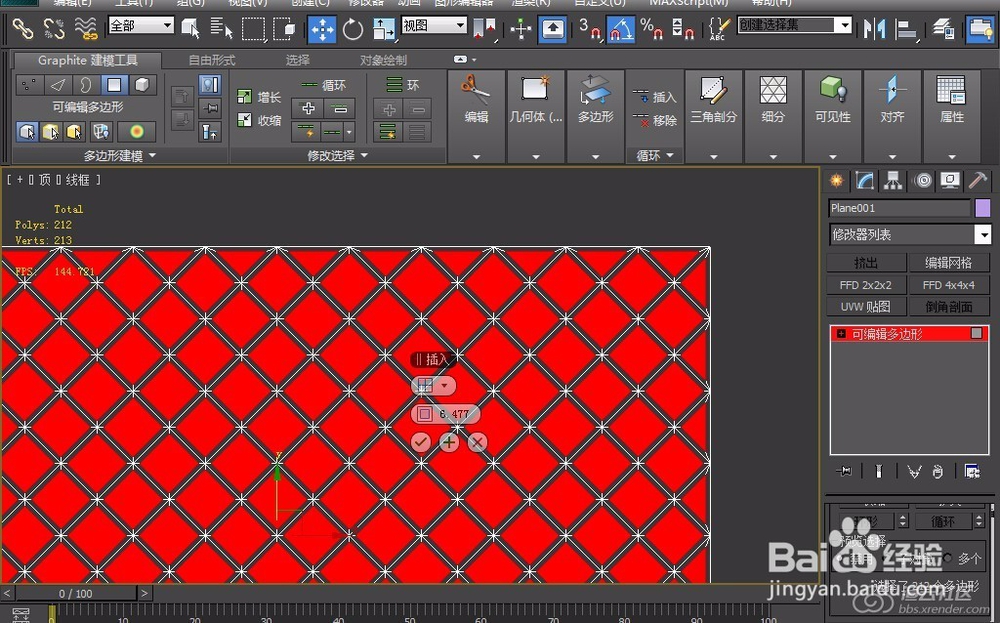Select Edge sub-object level in ribbon
The image size is (1000, 623).
point(58,85)
